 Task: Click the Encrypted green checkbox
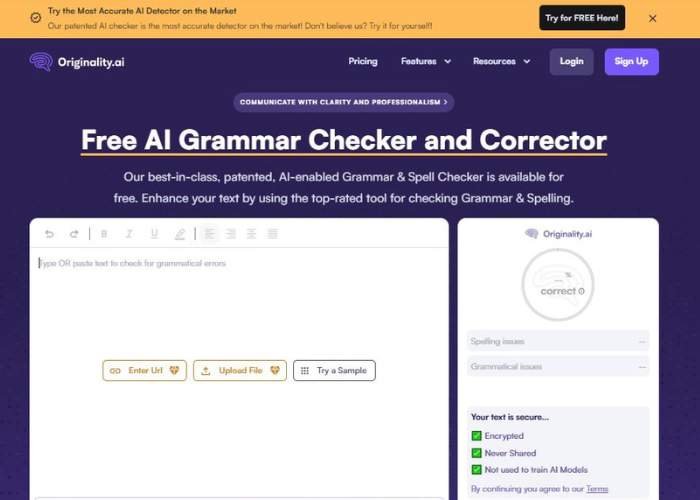coord(477,436)
